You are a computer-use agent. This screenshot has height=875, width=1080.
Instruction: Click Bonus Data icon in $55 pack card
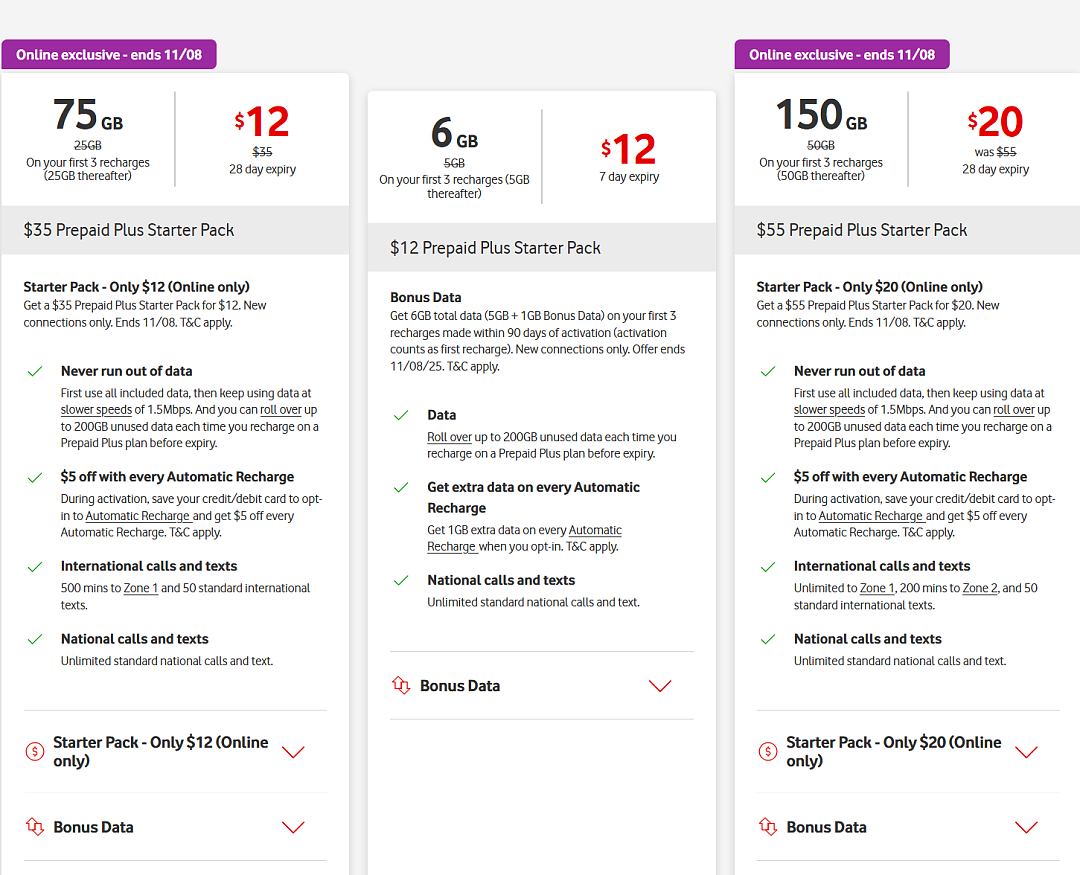pyautogui.click(x=767, y=826)
